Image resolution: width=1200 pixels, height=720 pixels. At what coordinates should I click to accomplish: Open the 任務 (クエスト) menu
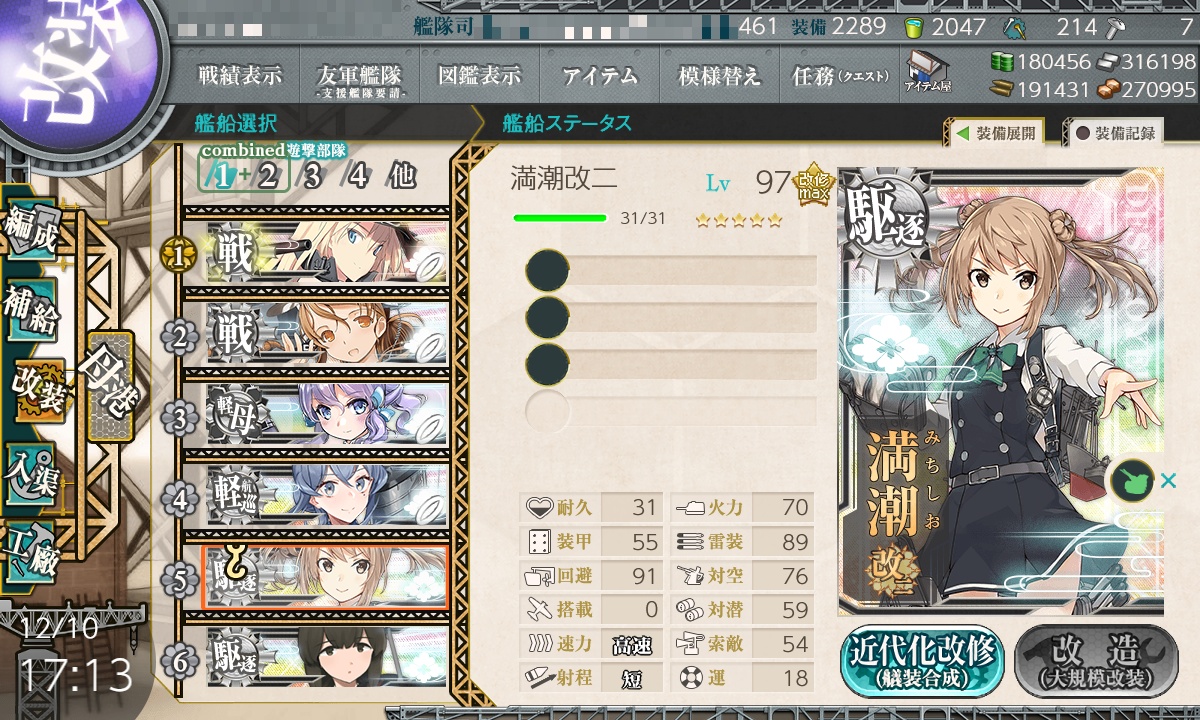click(x=840, y=75)
